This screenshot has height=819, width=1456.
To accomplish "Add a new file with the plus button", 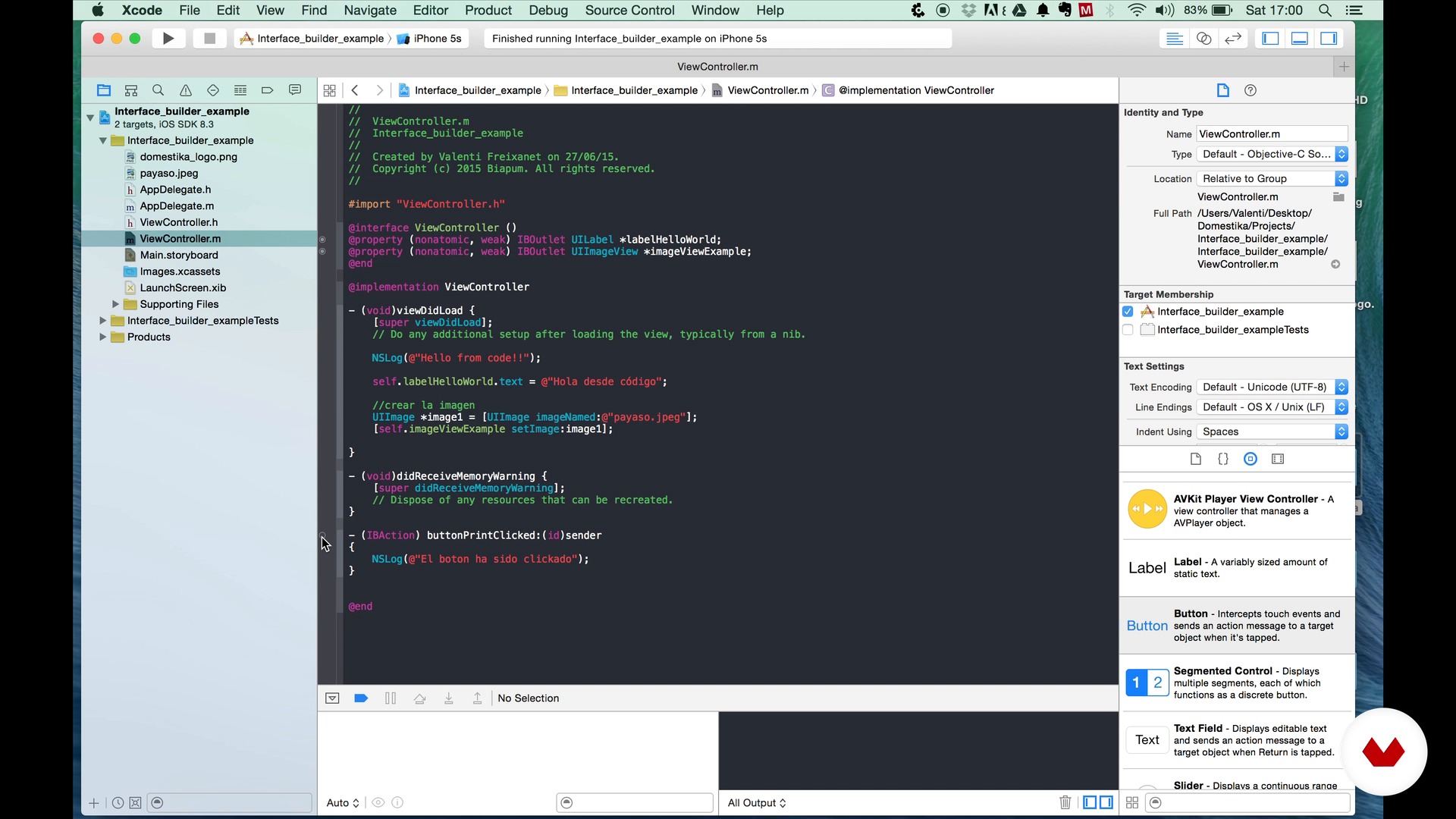I will [94, 803].
